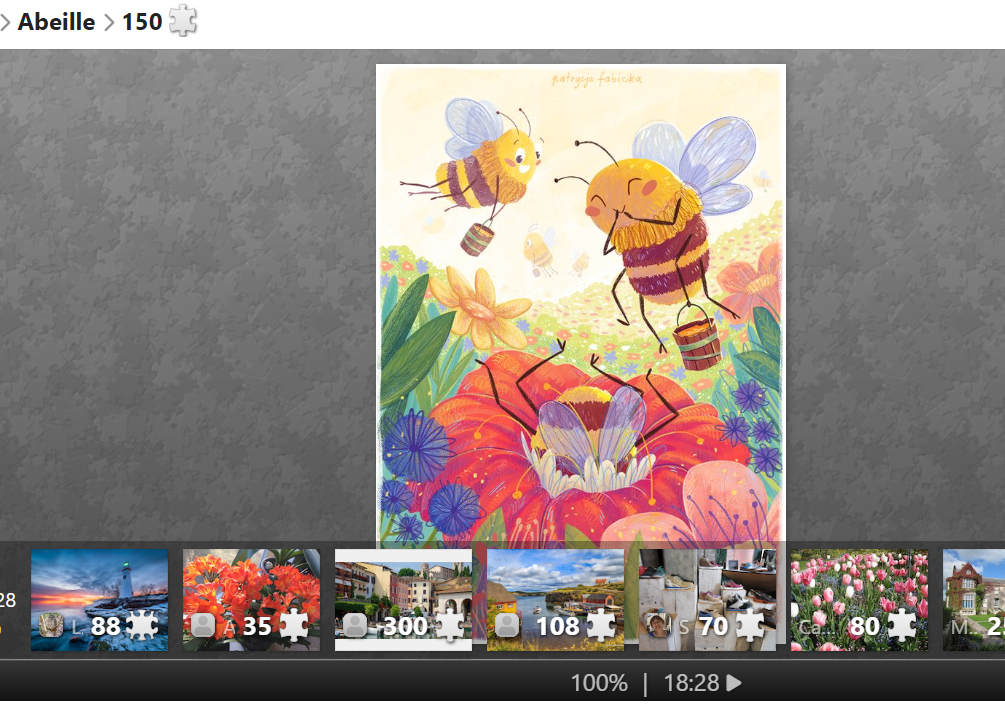The width and height of the screenshot is (1005, 708).
Task: Click the grey user avatar on harbor thumbnail
Action: point(507,625)
